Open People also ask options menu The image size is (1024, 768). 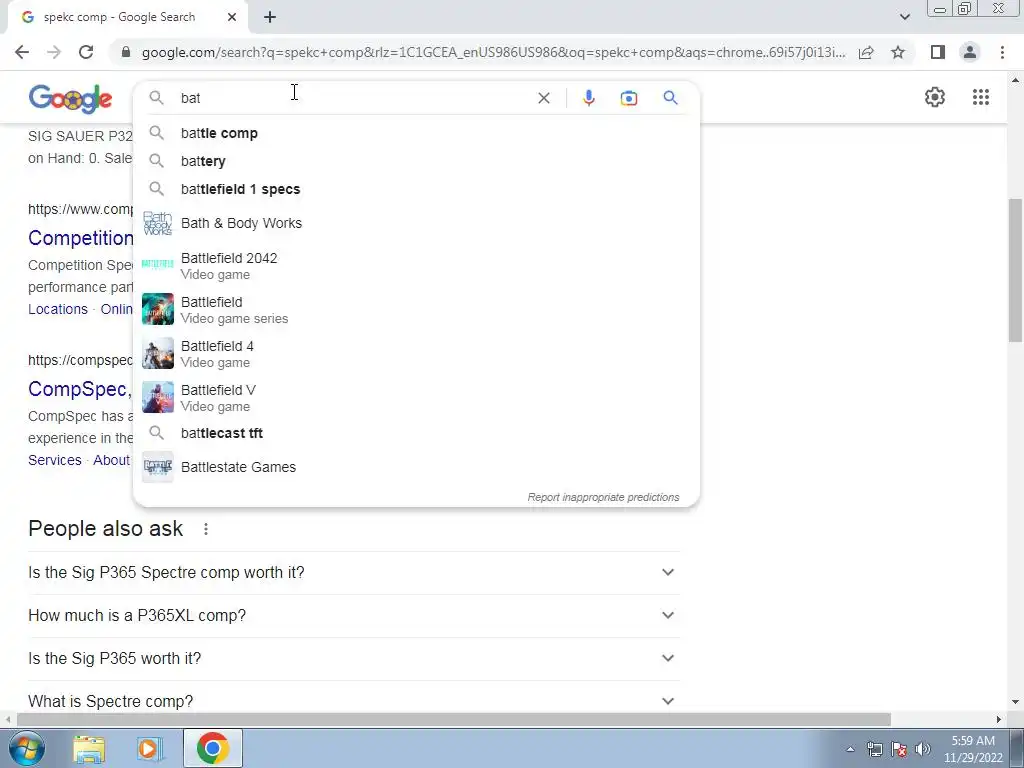[206, 529]
